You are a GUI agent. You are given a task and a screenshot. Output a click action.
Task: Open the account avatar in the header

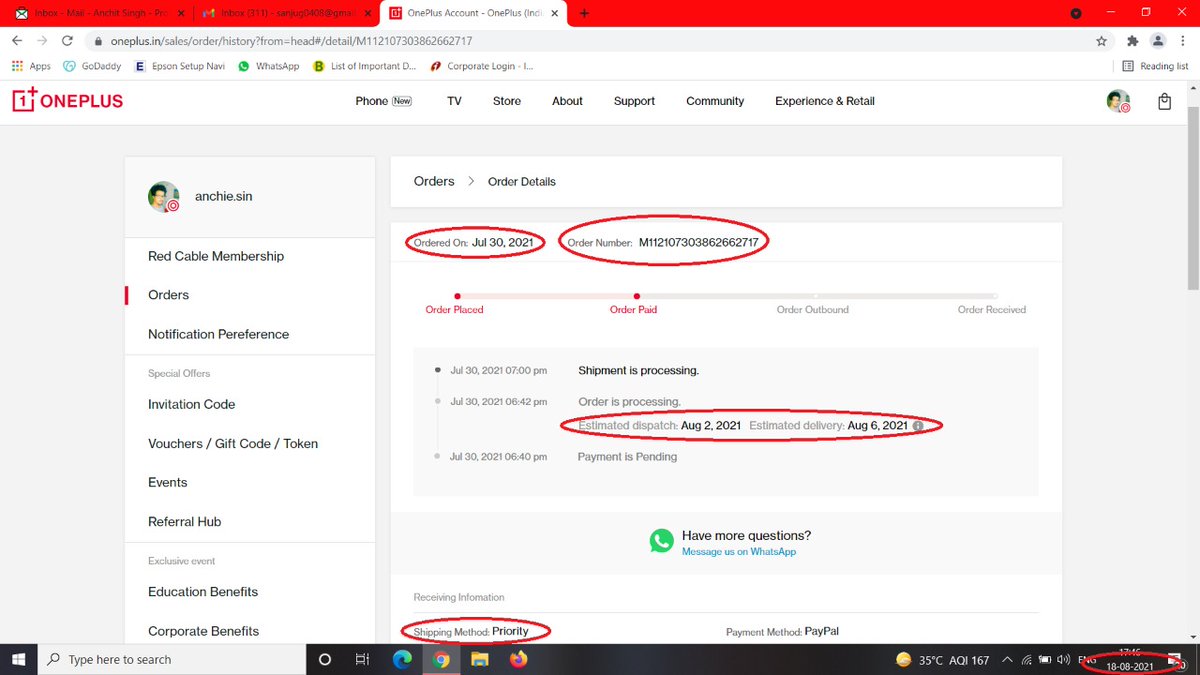click(x=1118, y=101)
